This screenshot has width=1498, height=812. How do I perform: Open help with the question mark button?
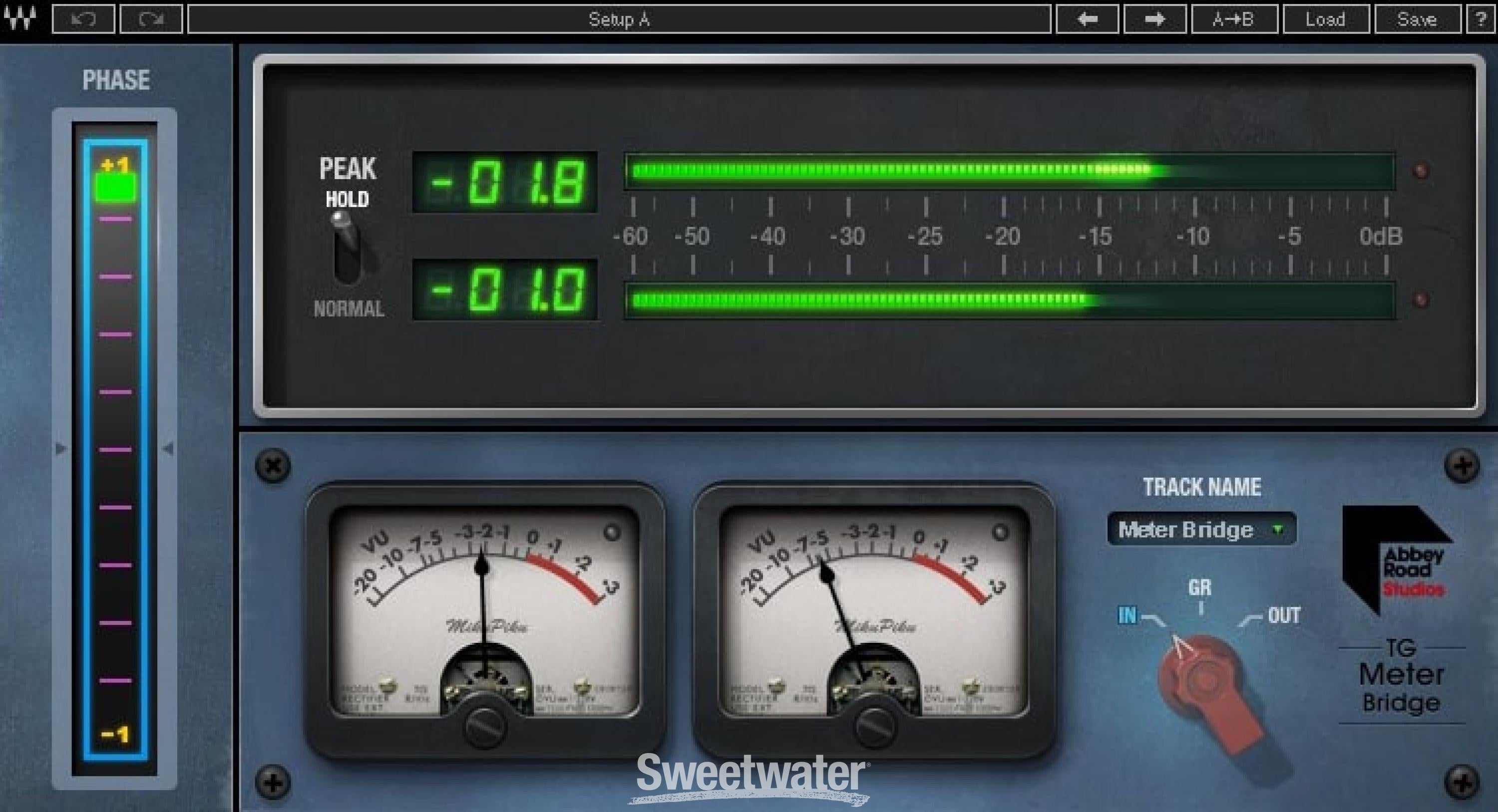point(1480,19)
